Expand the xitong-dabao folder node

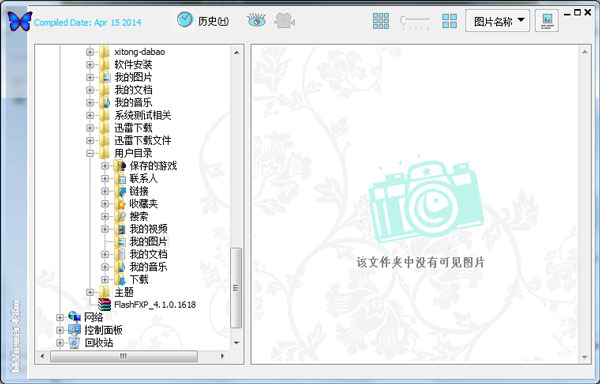pyautogui.click(x=90, y=52)
